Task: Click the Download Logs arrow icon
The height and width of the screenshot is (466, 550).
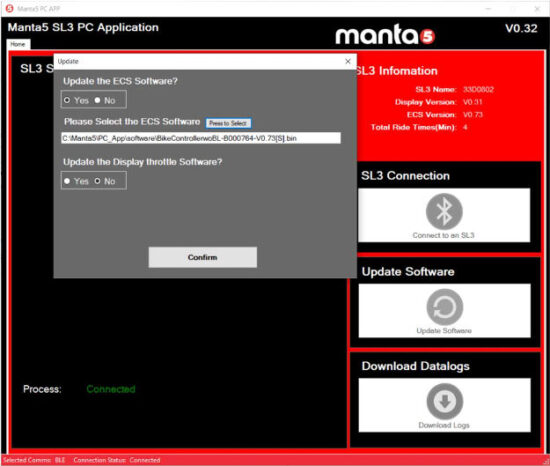Action: pyautogui.click(x=445, y=401)
